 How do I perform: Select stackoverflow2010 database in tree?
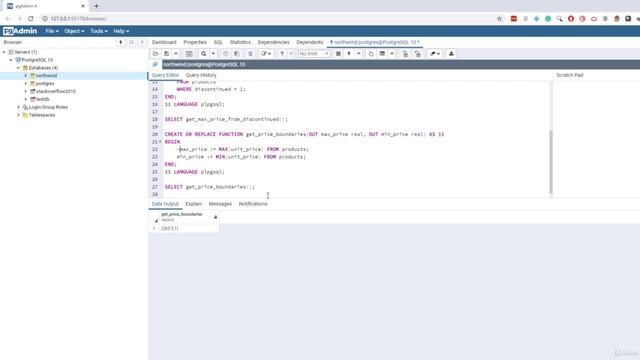(56, 91)
